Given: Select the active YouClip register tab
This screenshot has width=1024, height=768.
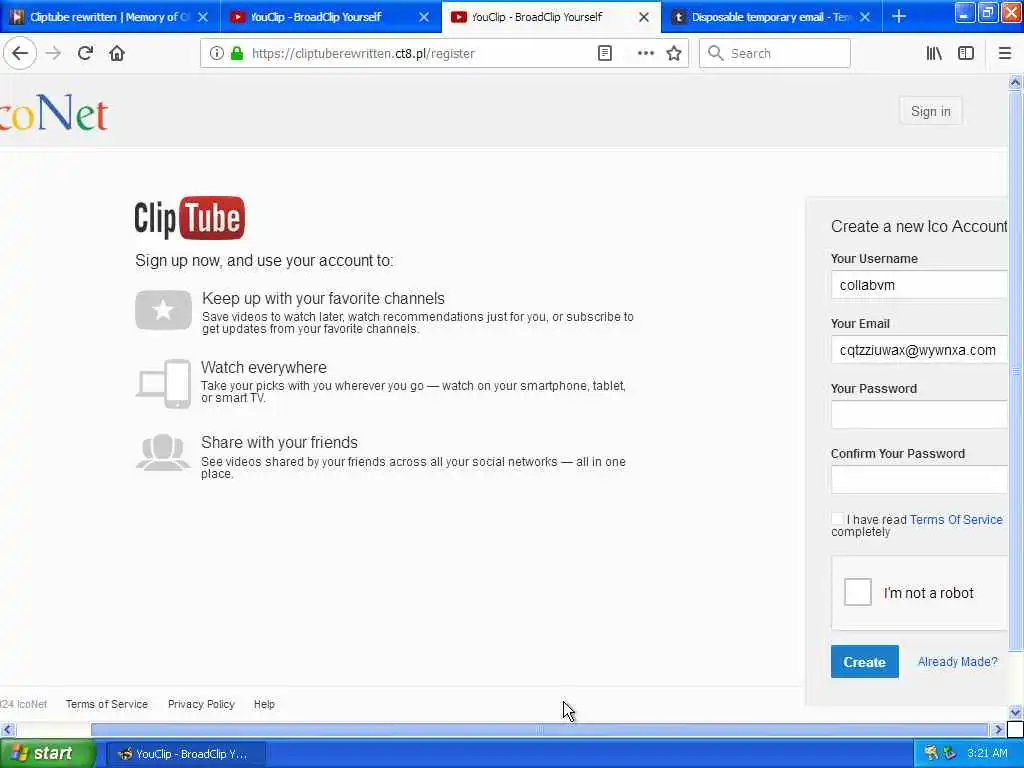Looking at the screenshot, I should [551, 17].
